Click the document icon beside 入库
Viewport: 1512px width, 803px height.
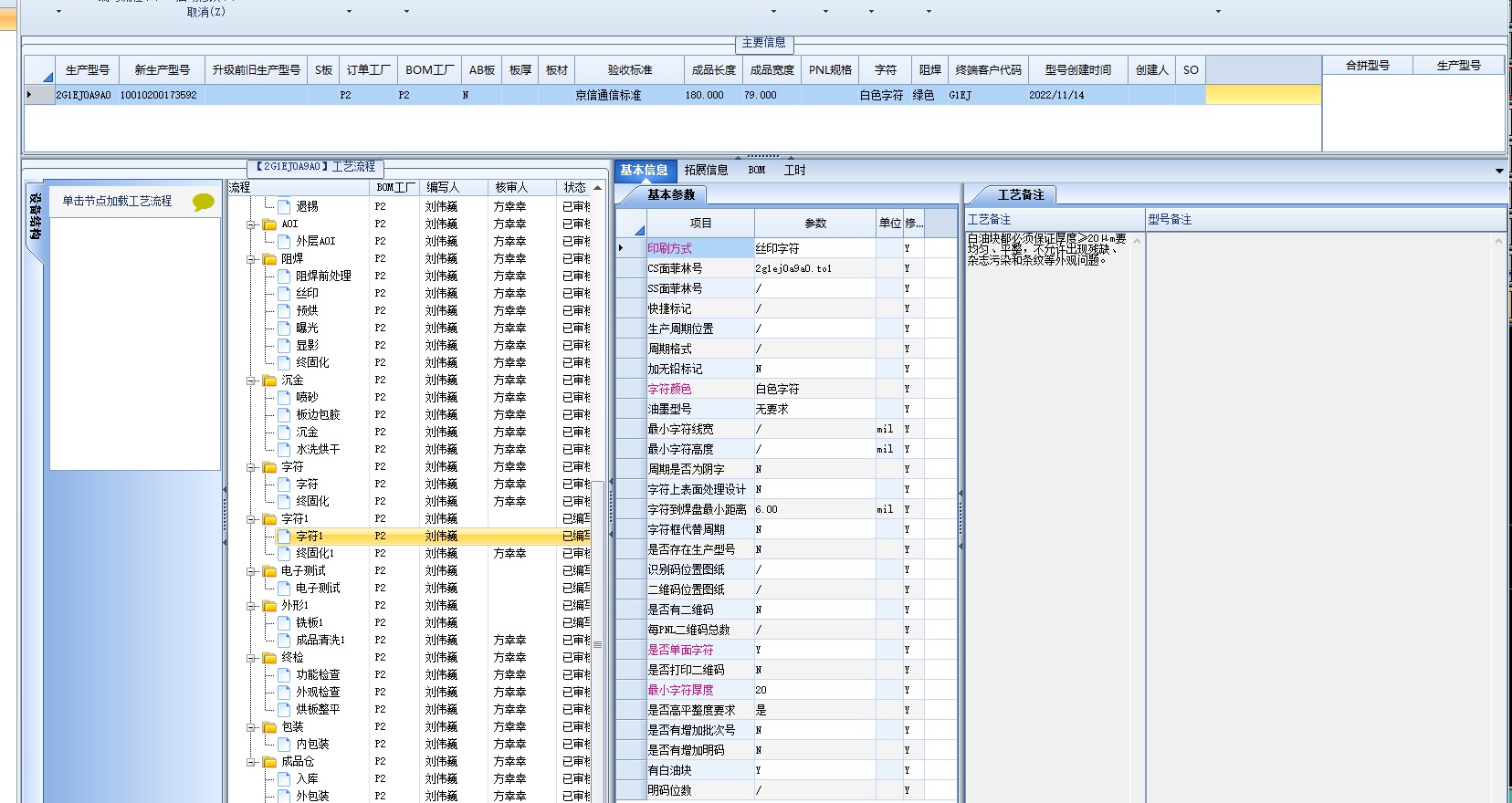point(284,778)
